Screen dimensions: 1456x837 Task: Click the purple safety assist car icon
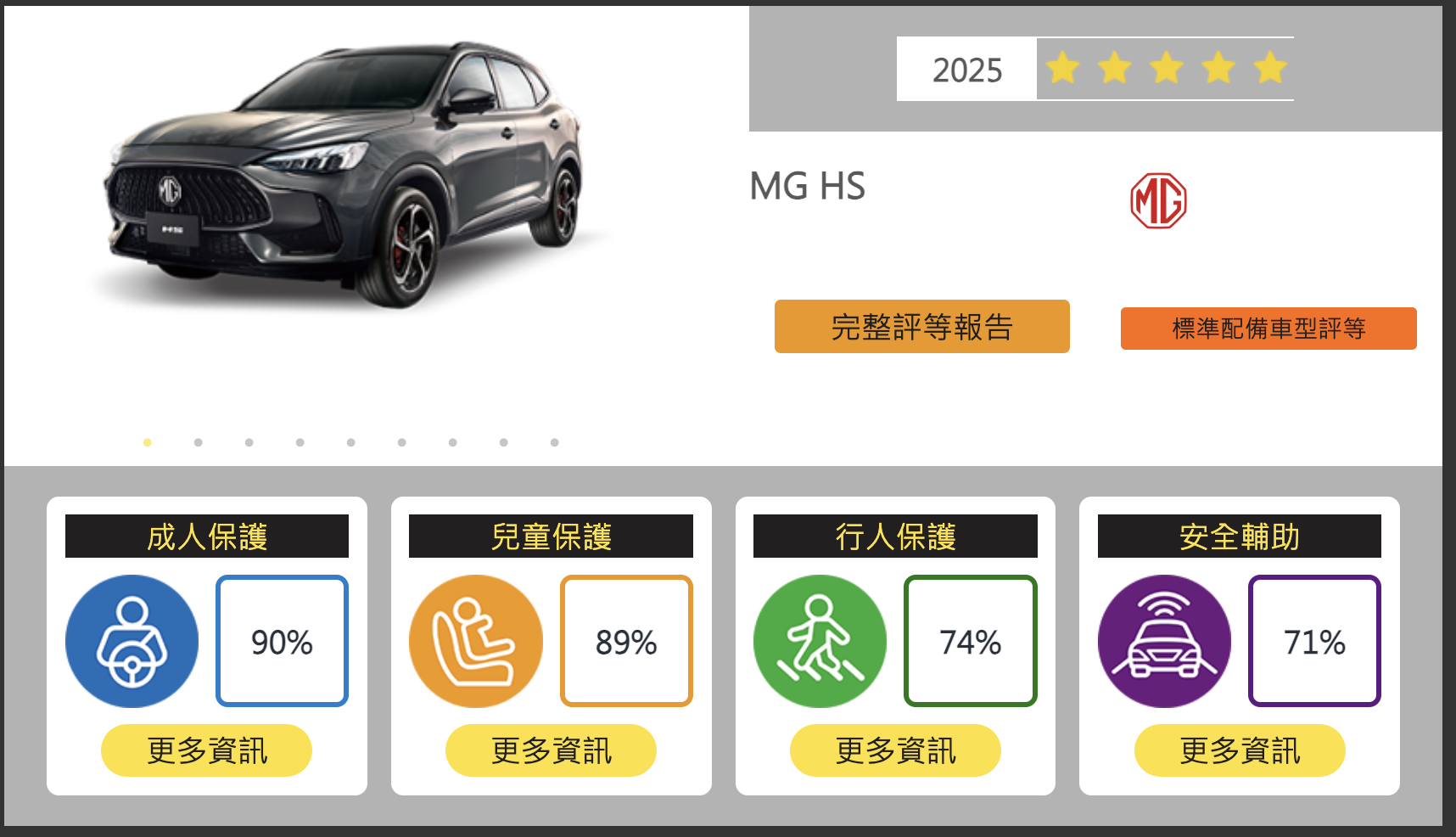pyautogui.click(x=1164, y=641)
